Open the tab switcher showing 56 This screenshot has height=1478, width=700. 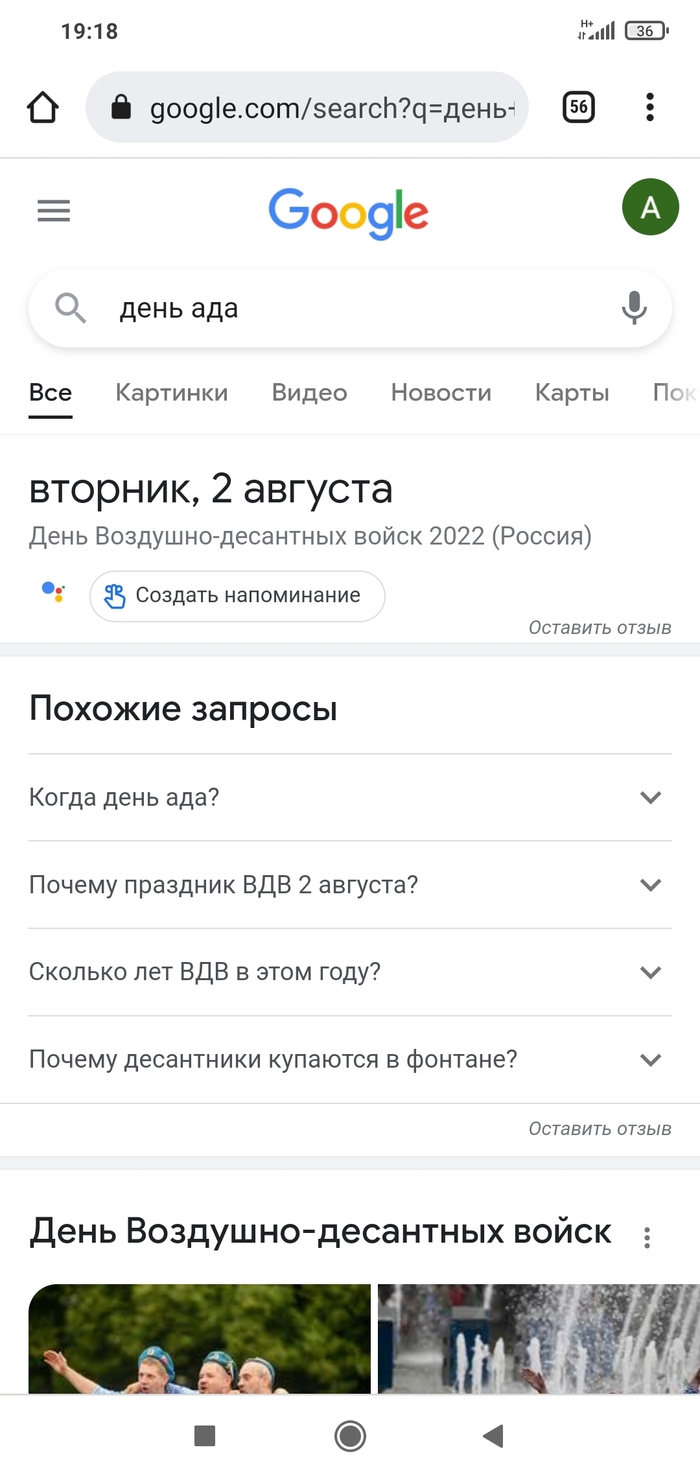[x=578, y=107]
